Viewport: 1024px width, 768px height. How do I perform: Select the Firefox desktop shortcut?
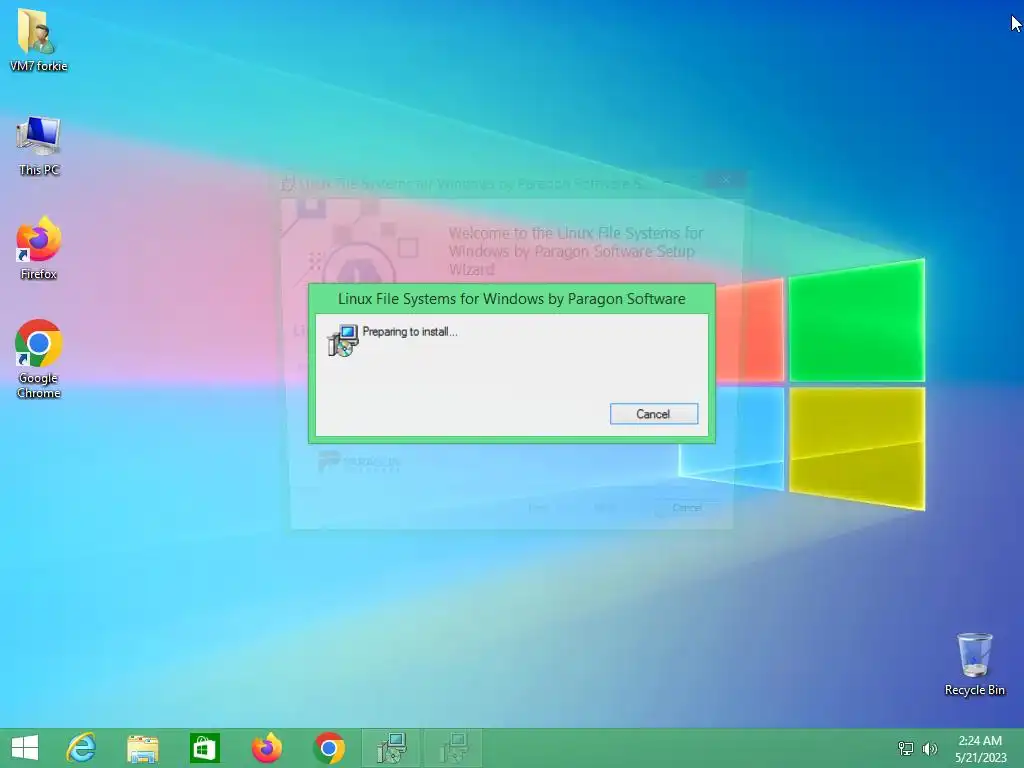(39, 248)
